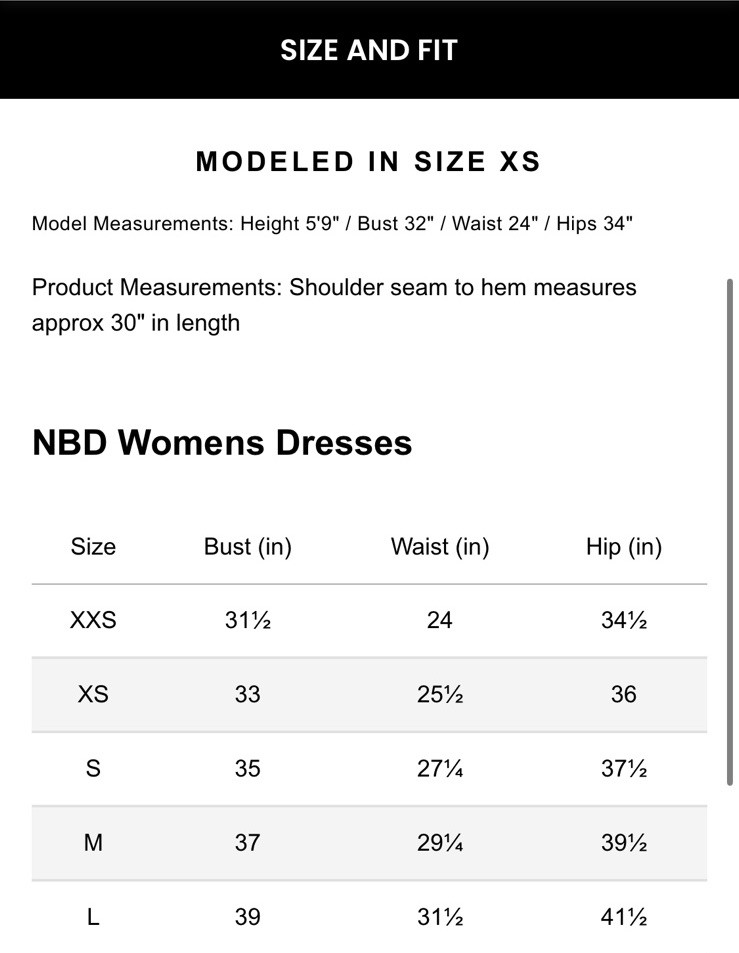739x953 pixels.
Task: Click the NBD Womens Dresses heading
Action: pos(222,442)
